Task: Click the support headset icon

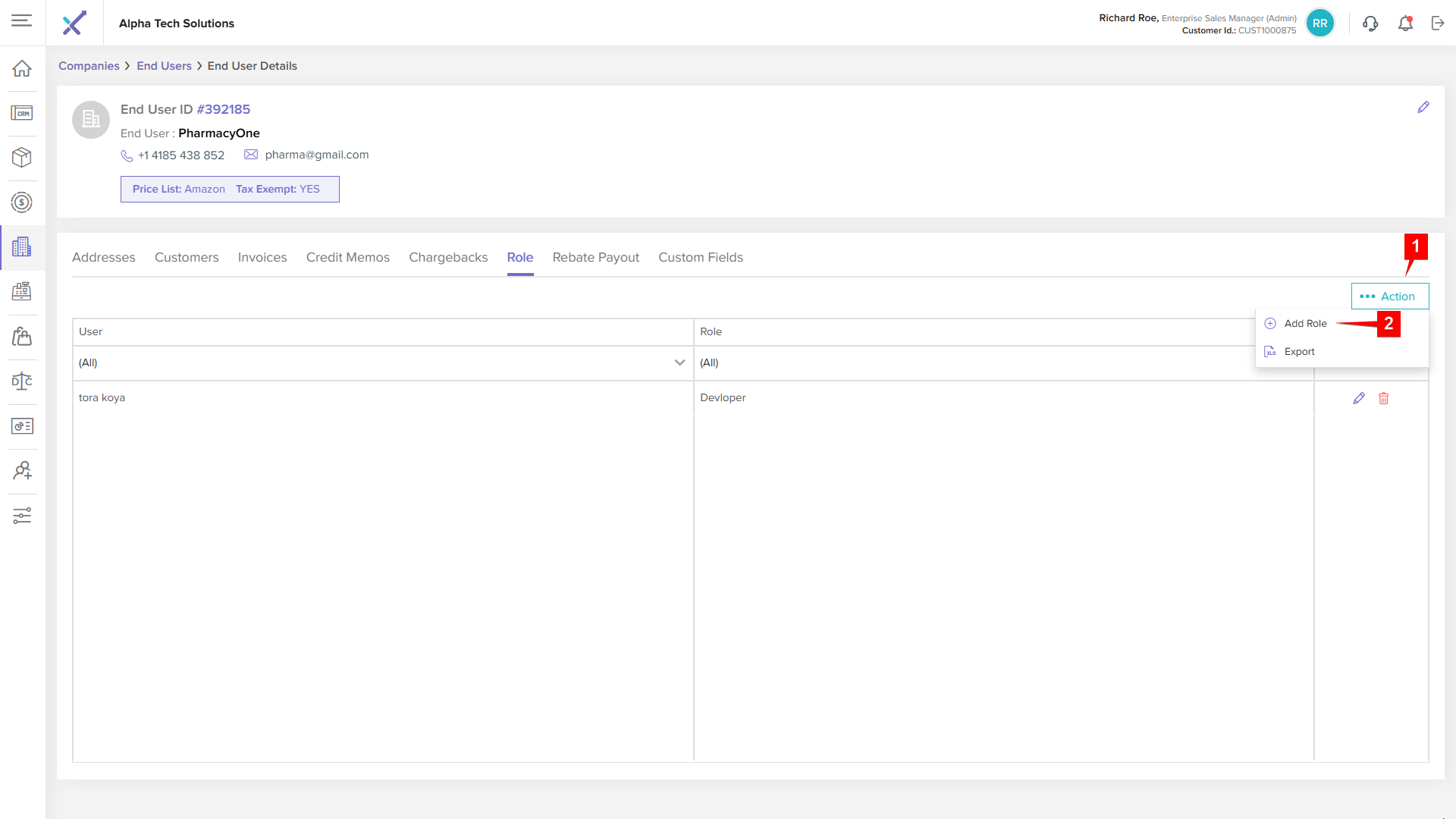Action: [1370, 24]
